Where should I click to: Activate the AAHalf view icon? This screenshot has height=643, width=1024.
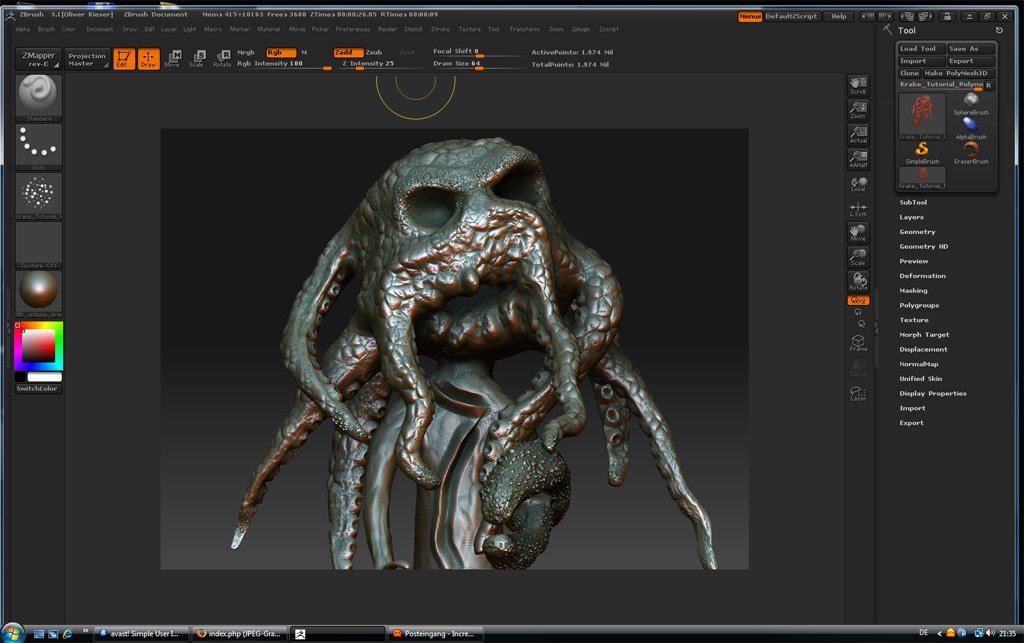point(858,158)
